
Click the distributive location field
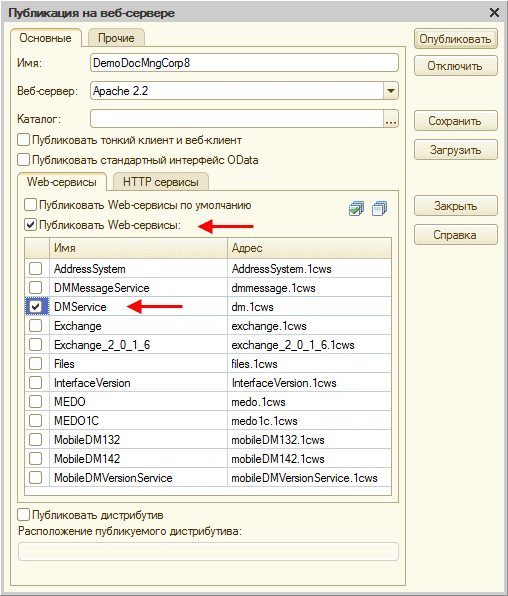208,551
